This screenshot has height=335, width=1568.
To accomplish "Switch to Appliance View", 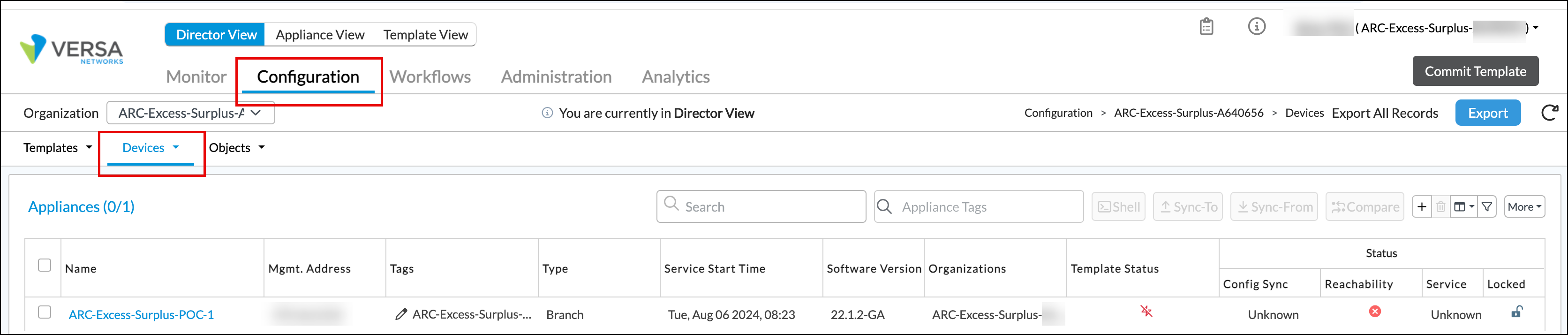I will [x=320, y=35].
